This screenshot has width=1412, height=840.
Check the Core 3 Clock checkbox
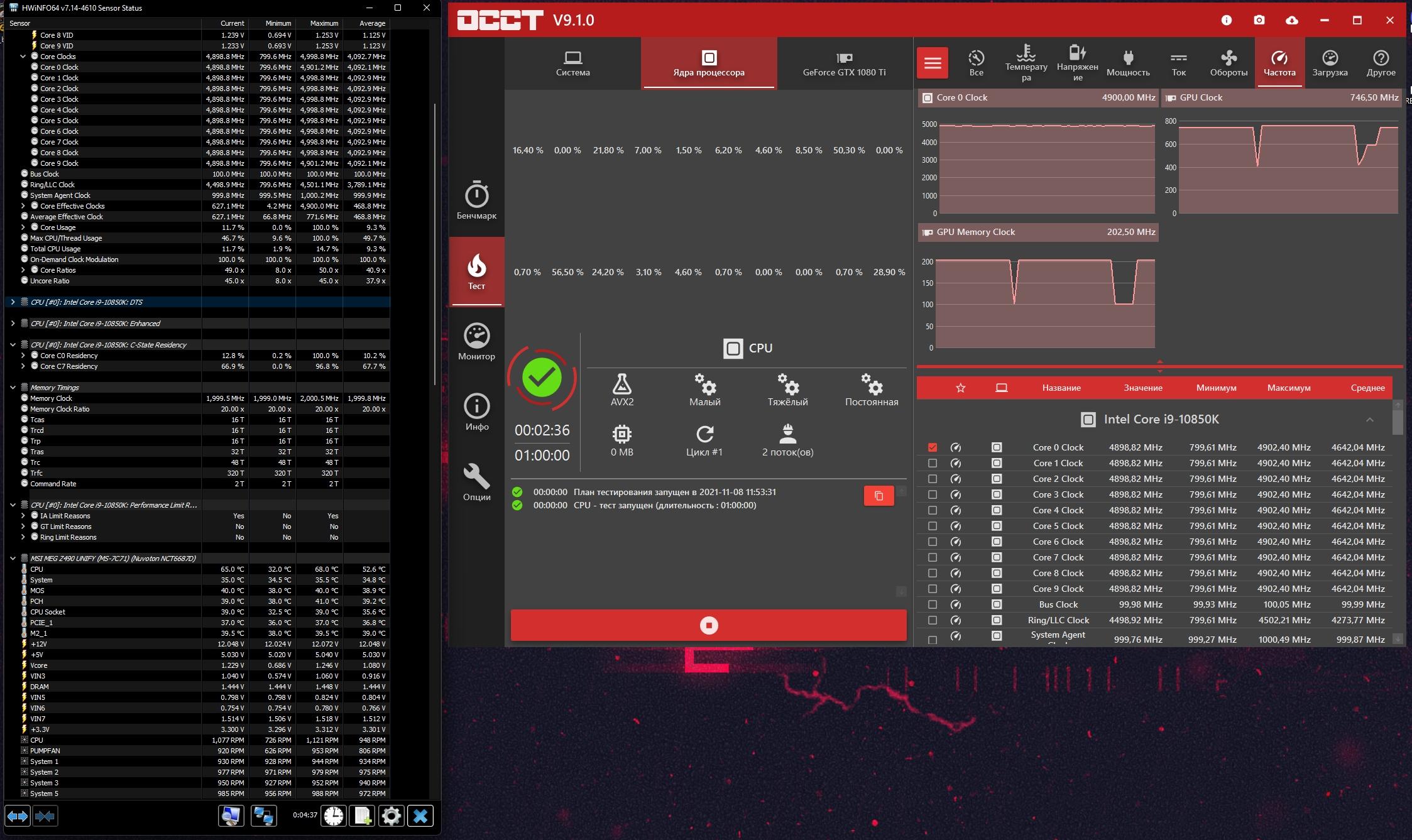tap(933, 494)
